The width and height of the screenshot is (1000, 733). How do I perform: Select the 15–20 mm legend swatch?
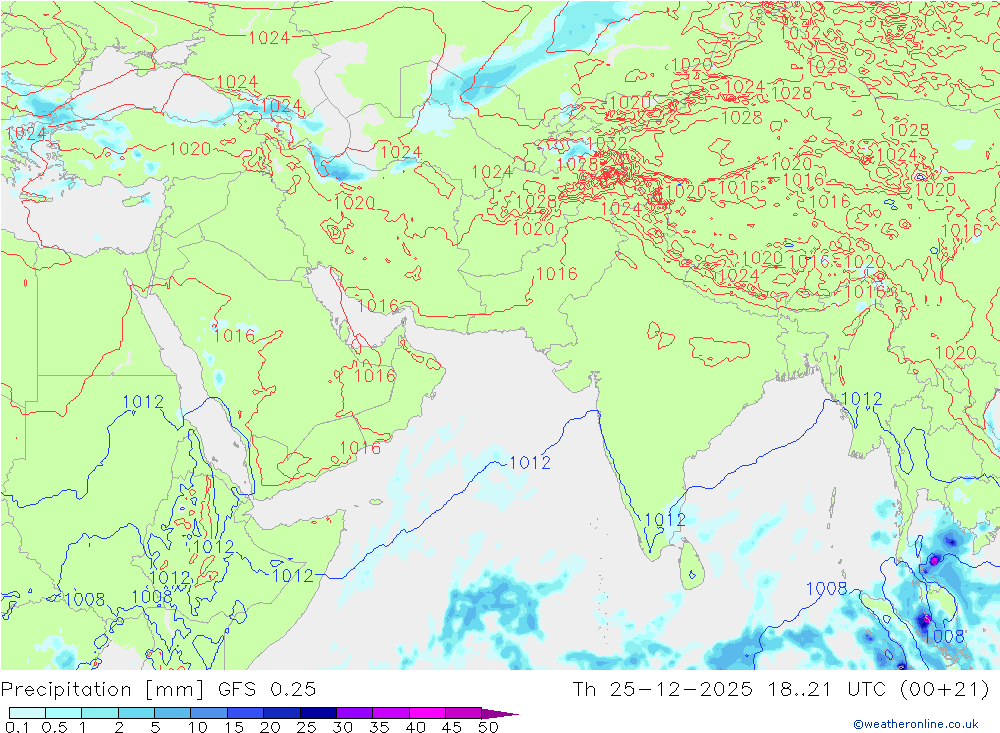coord(245,713)
